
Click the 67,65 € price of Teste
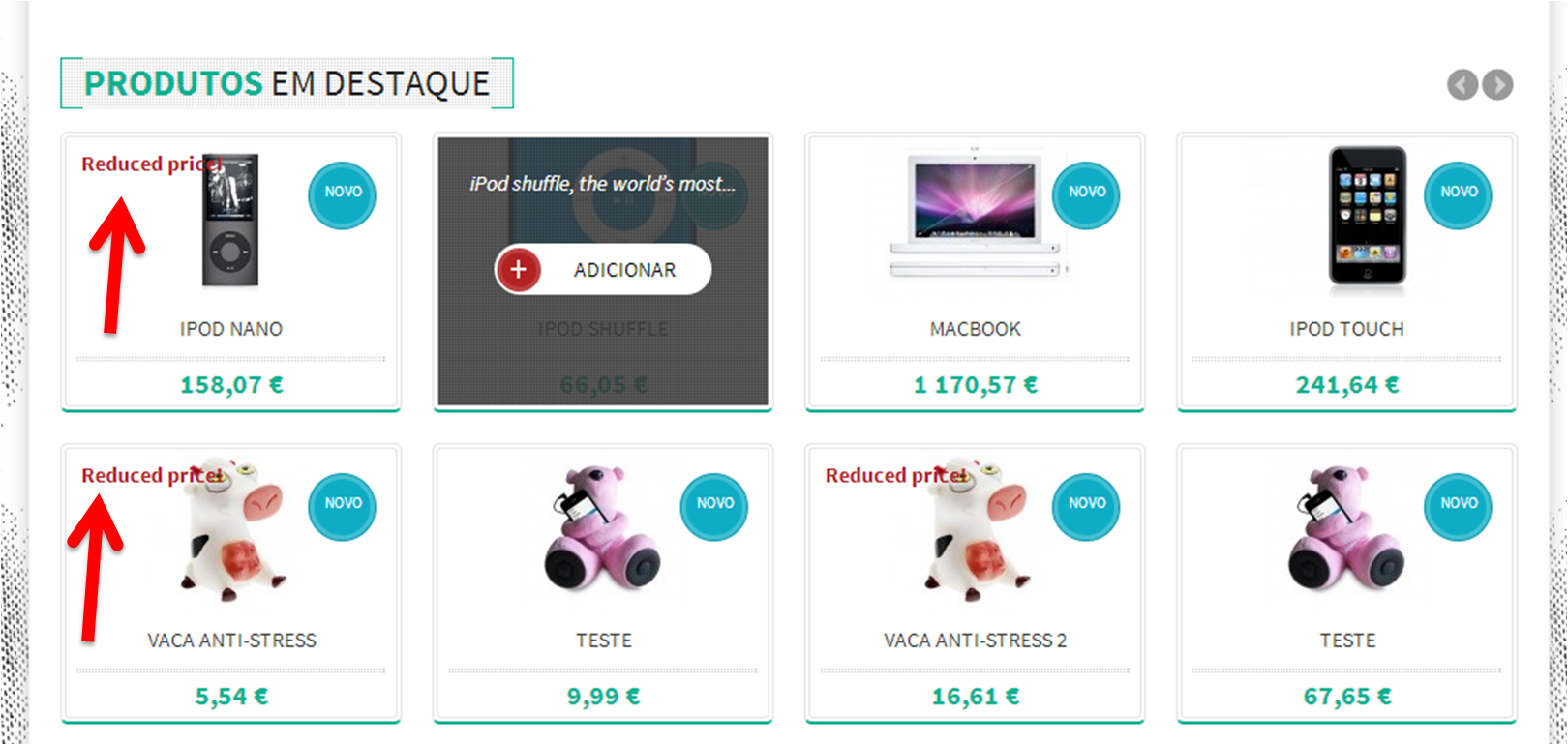click(x=1347, y=697)
